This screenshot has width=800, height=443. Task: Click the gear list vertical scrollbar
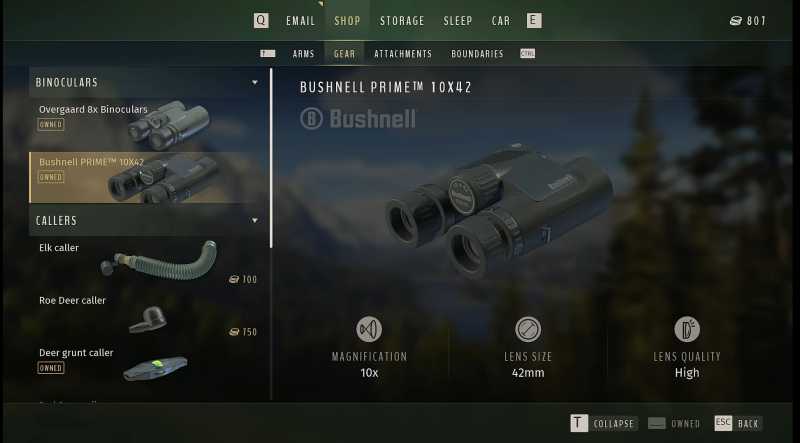(271, 158)
